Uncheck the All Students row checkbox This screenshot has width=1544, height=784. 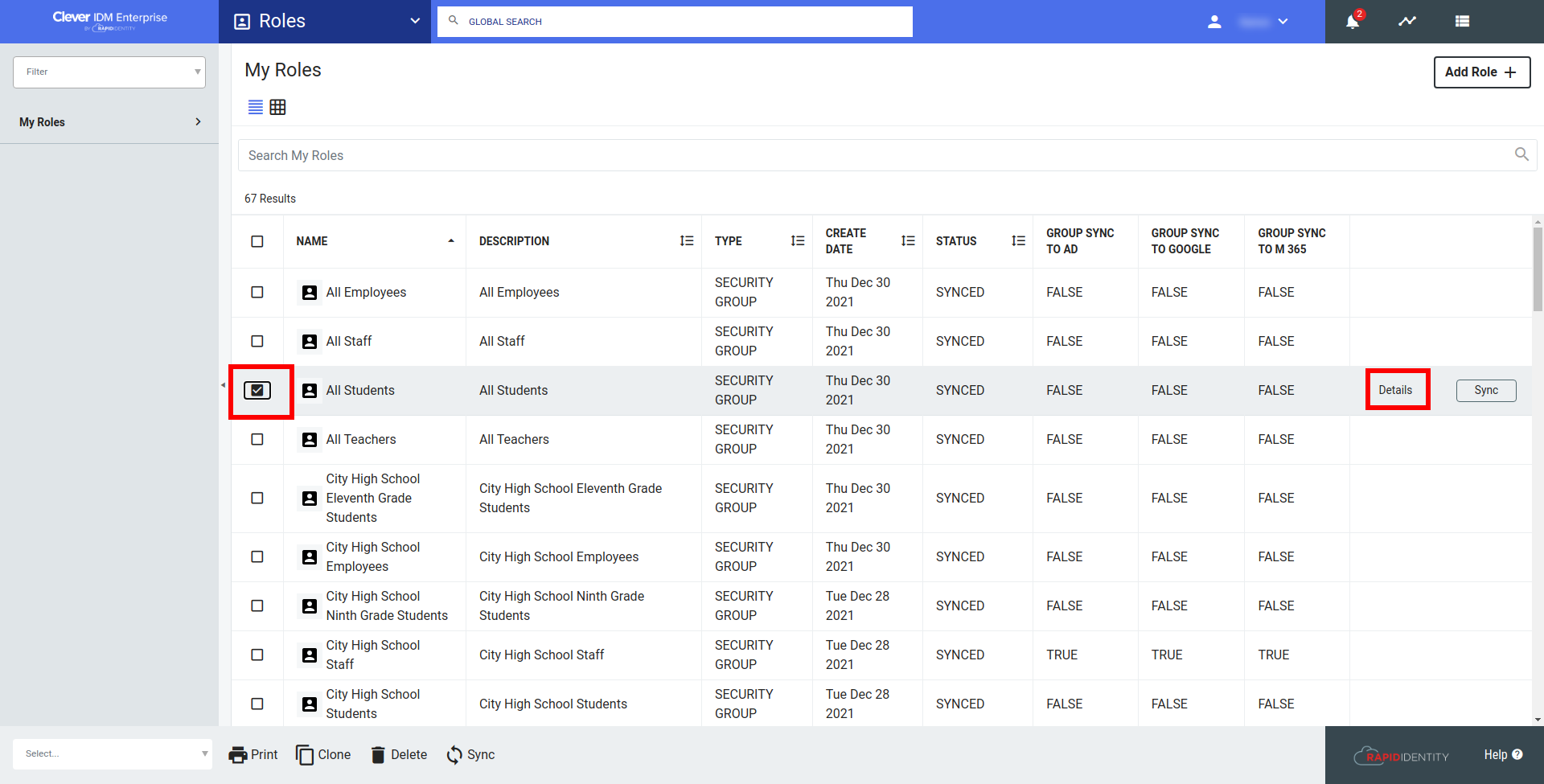click(257, 390)
